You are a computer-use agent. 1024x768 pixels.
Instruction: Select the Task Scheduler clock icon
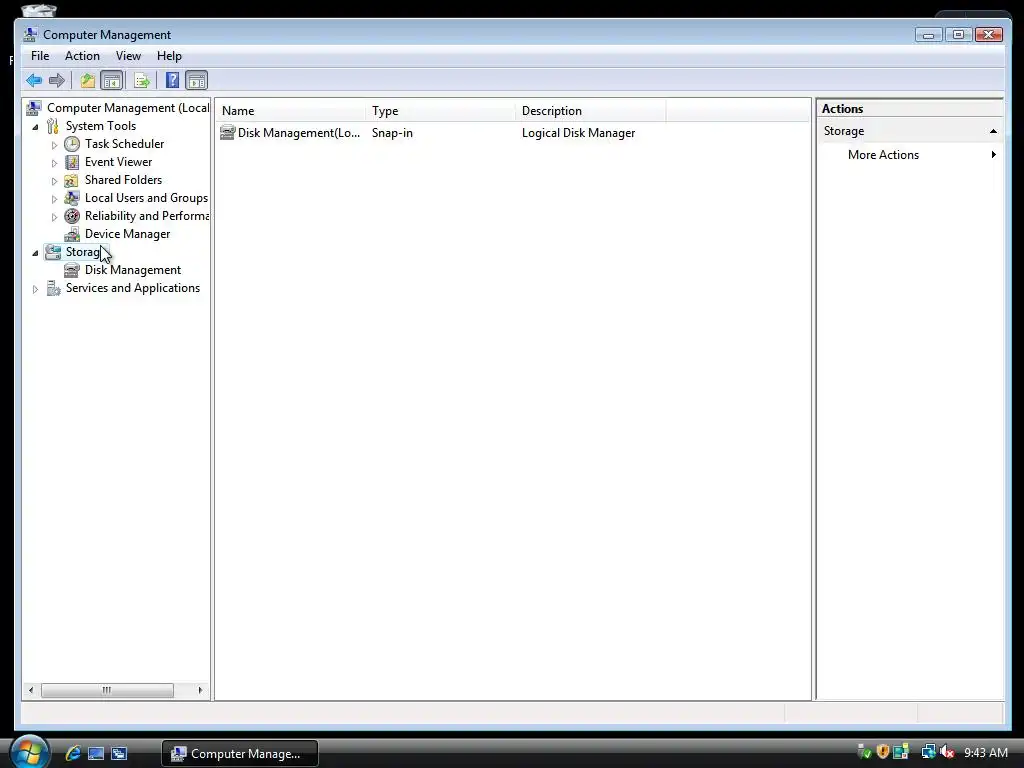[72, 144]
